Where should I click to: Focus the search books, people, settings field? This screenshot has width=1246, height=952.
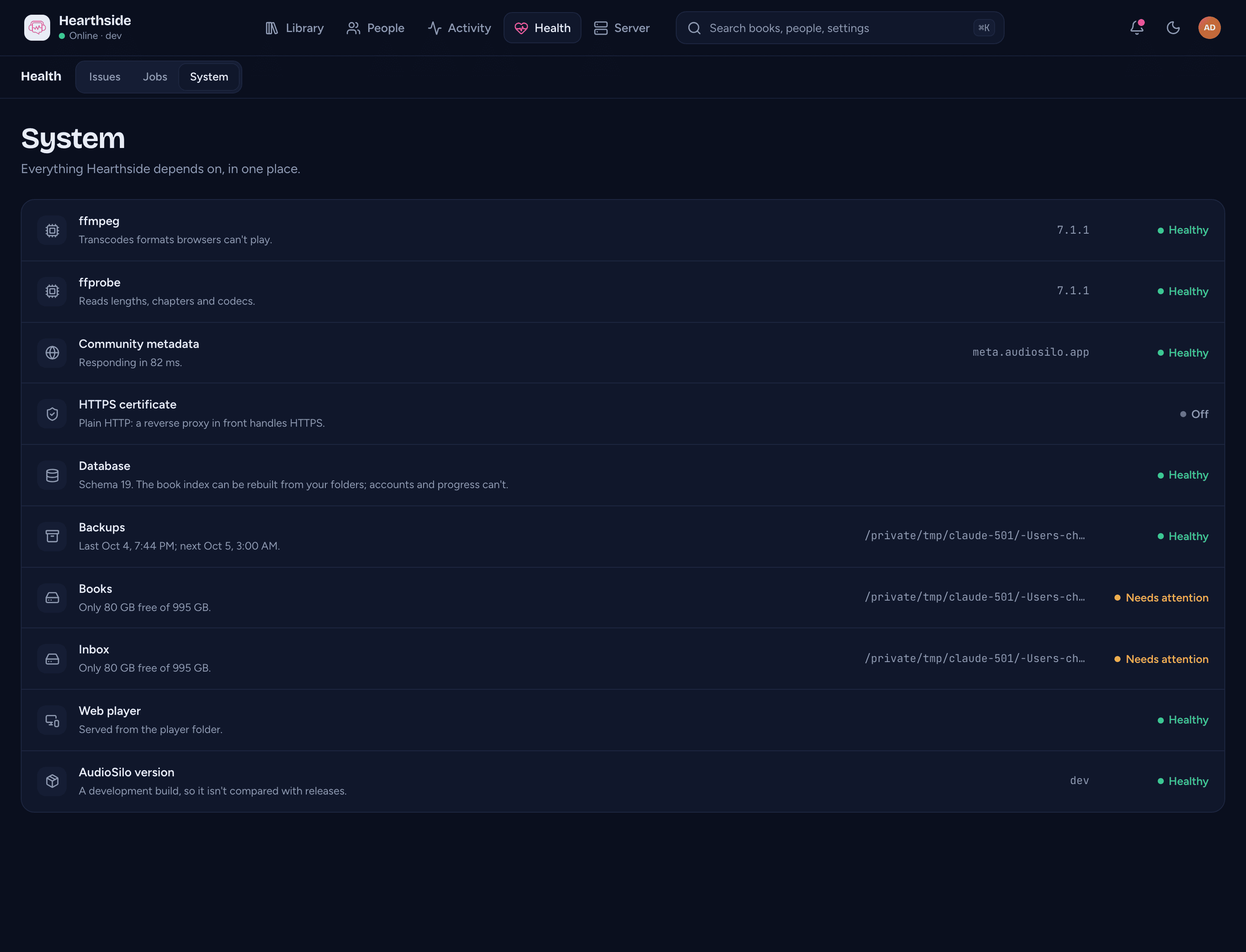[840, 28]
